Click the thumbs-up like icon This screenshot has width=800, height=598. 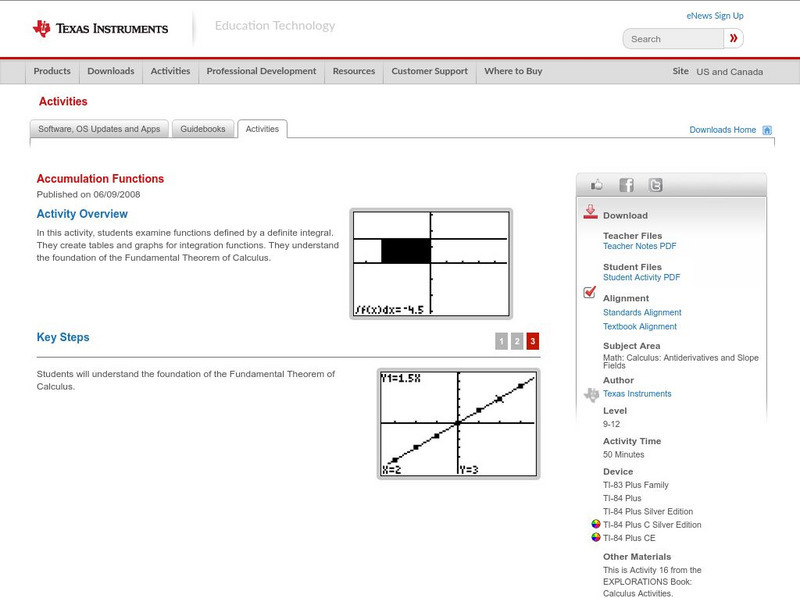tap(596, 185)
